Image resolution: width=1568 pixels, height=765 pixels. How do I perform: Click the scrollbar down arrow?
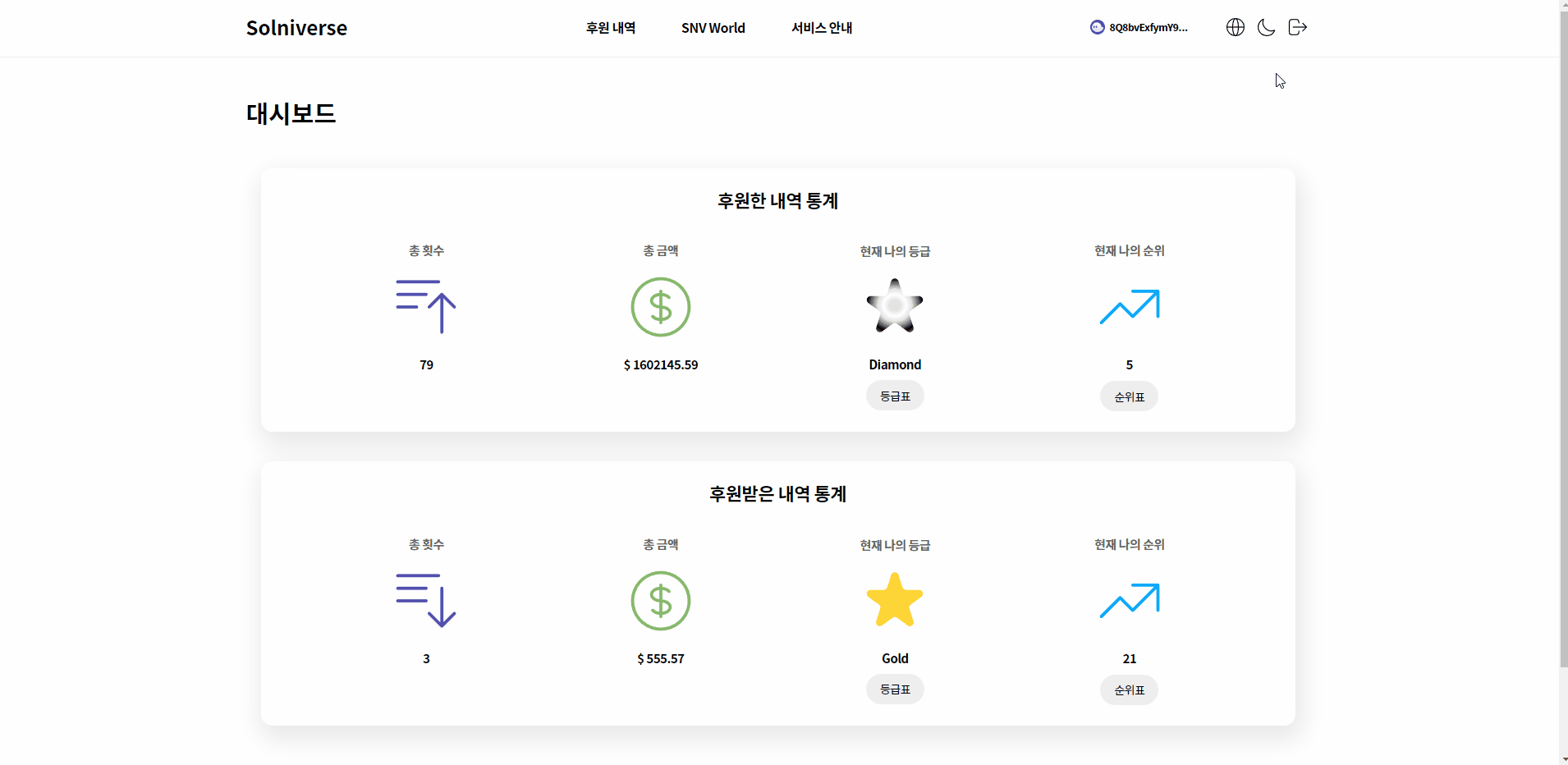click(x=1564, y=759)
